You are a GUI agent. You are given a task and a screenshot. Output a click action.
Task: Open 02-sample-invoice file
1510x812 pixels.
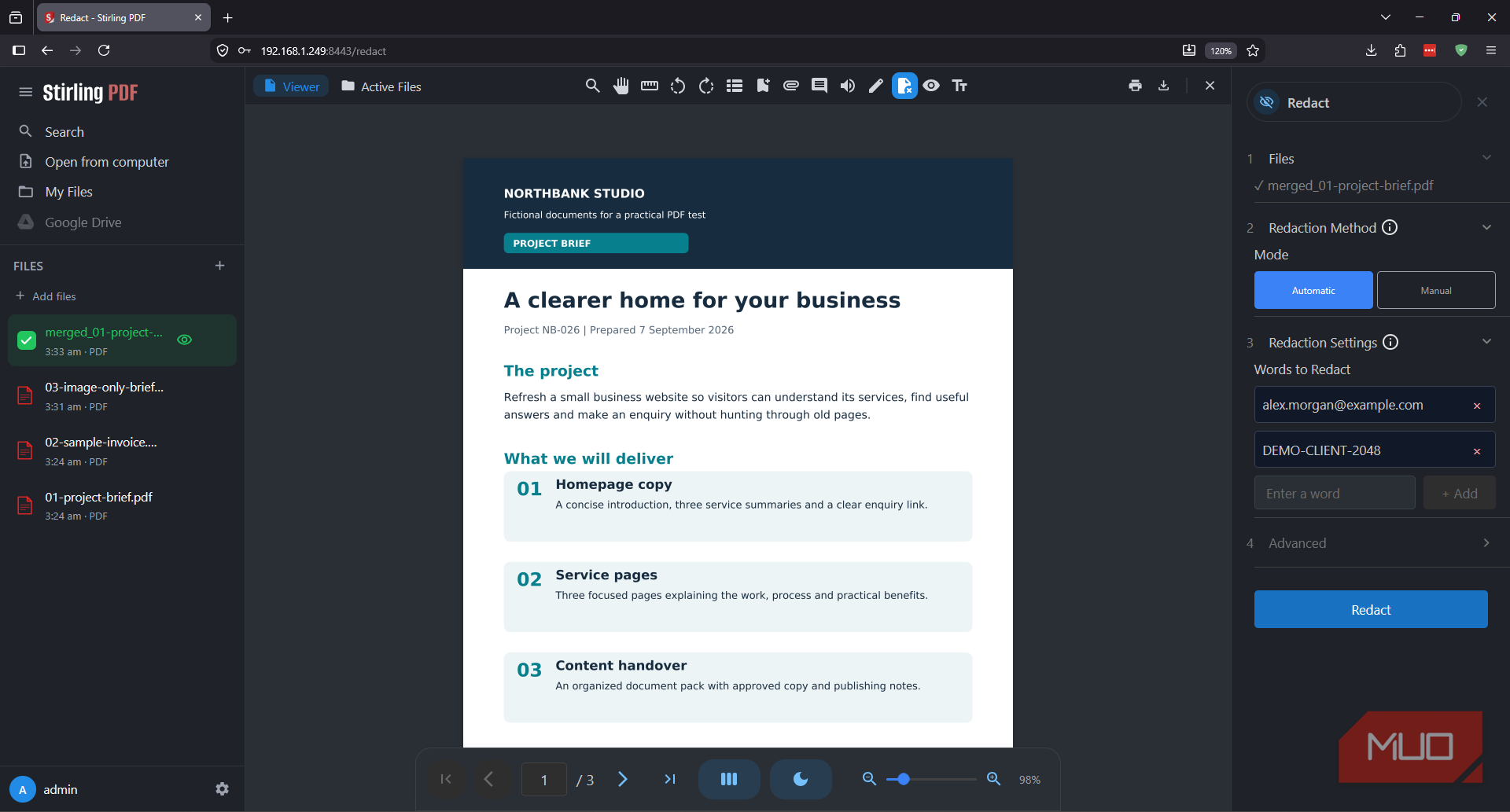(122, 451)
